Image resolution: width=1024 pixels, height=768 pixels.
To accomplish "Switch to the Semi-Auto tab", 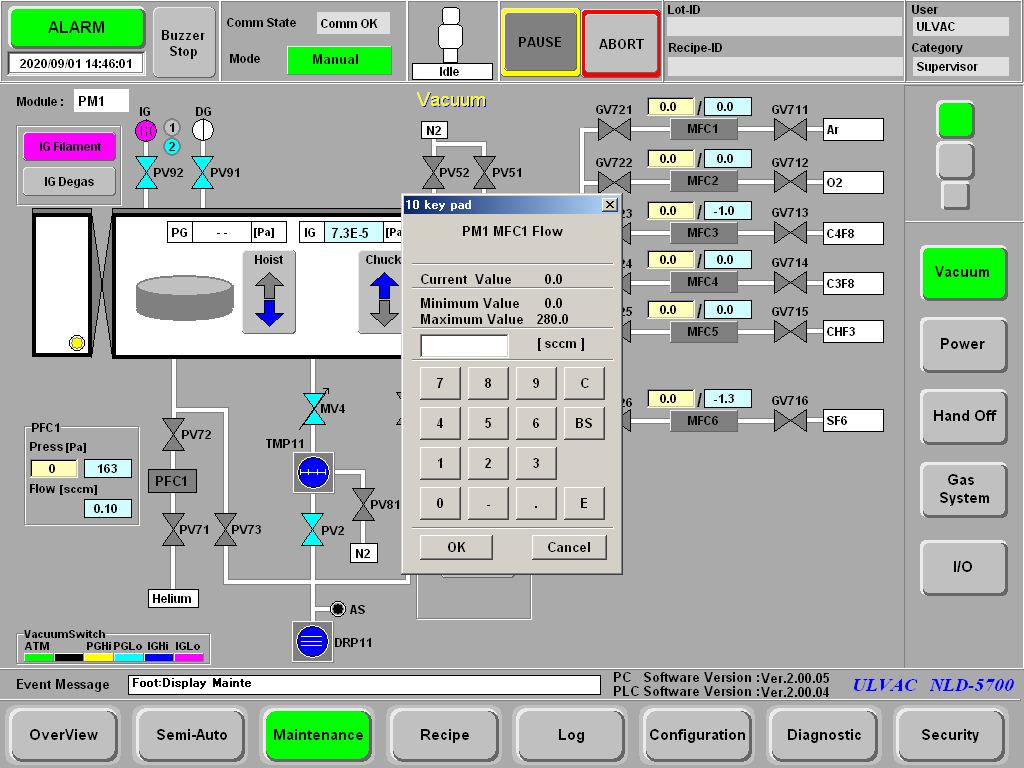I will click(x=191, y=735).
